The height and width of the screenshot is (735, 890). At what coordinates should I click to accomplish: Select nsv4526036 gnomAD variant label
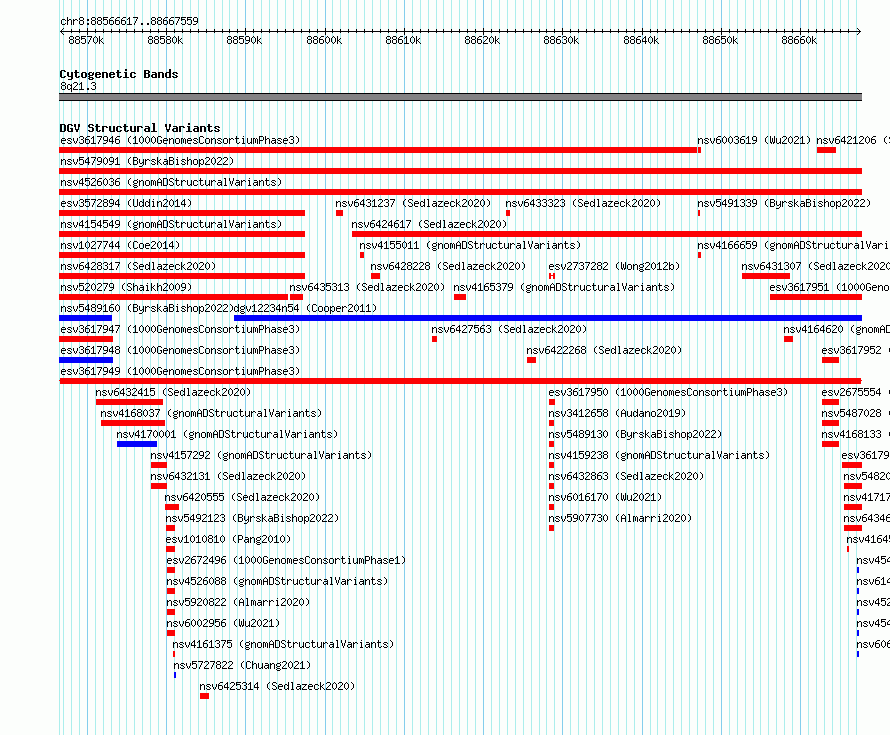pyautogui.click(x=171, y=182)
